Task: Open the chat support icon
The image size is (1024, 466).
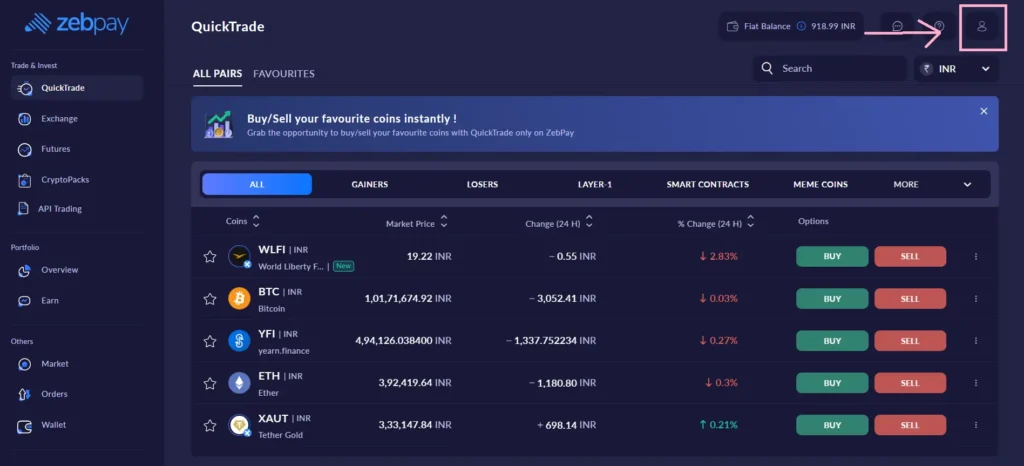Action: 897,27
